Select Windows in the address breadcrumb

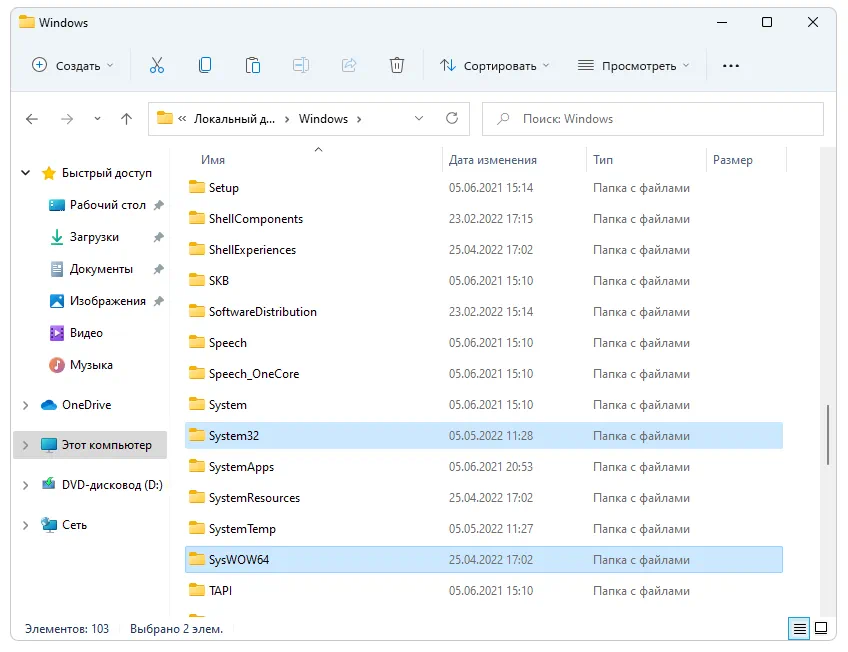[x=323, y=118]
